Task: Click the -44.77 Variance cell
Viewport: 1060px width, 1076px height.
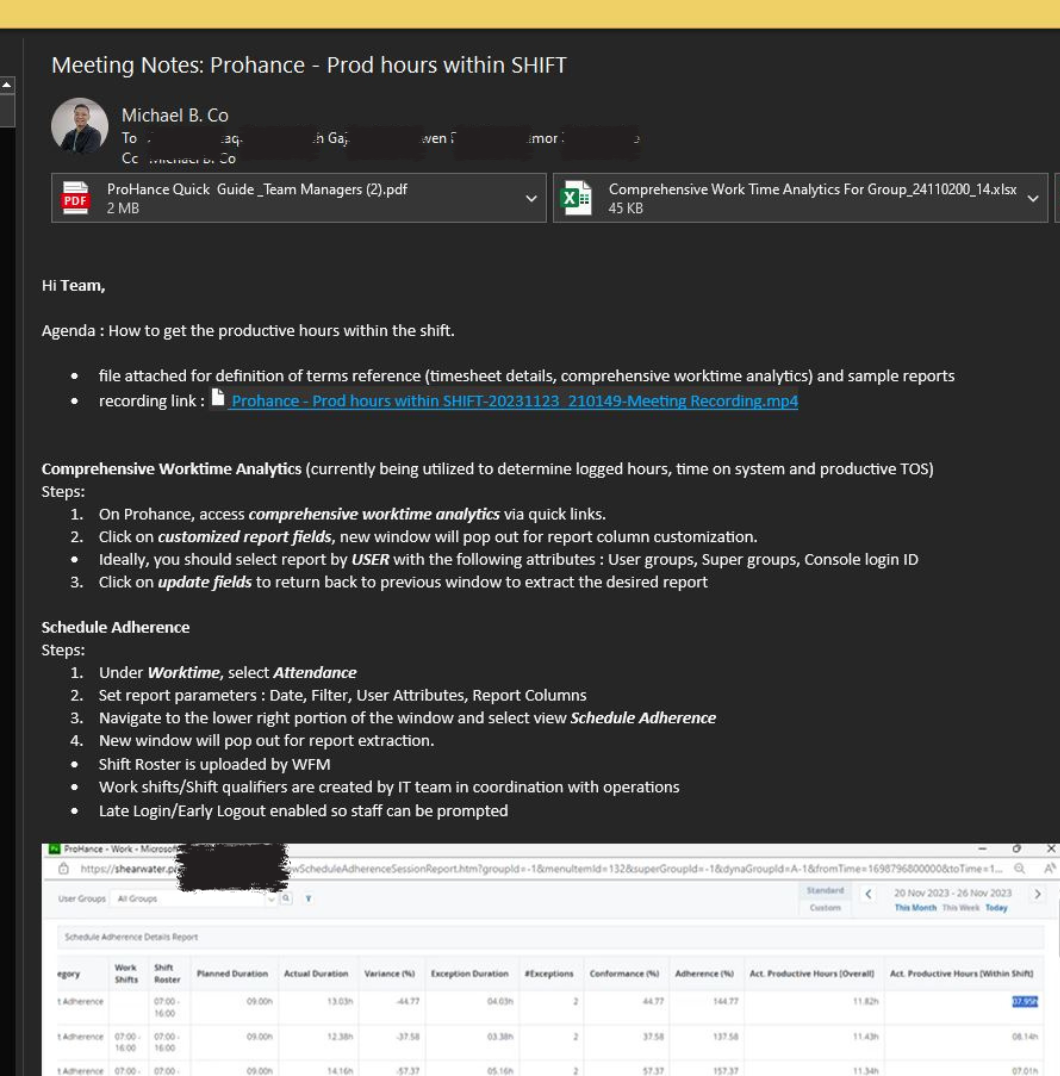Action: tap(408, 1002)
